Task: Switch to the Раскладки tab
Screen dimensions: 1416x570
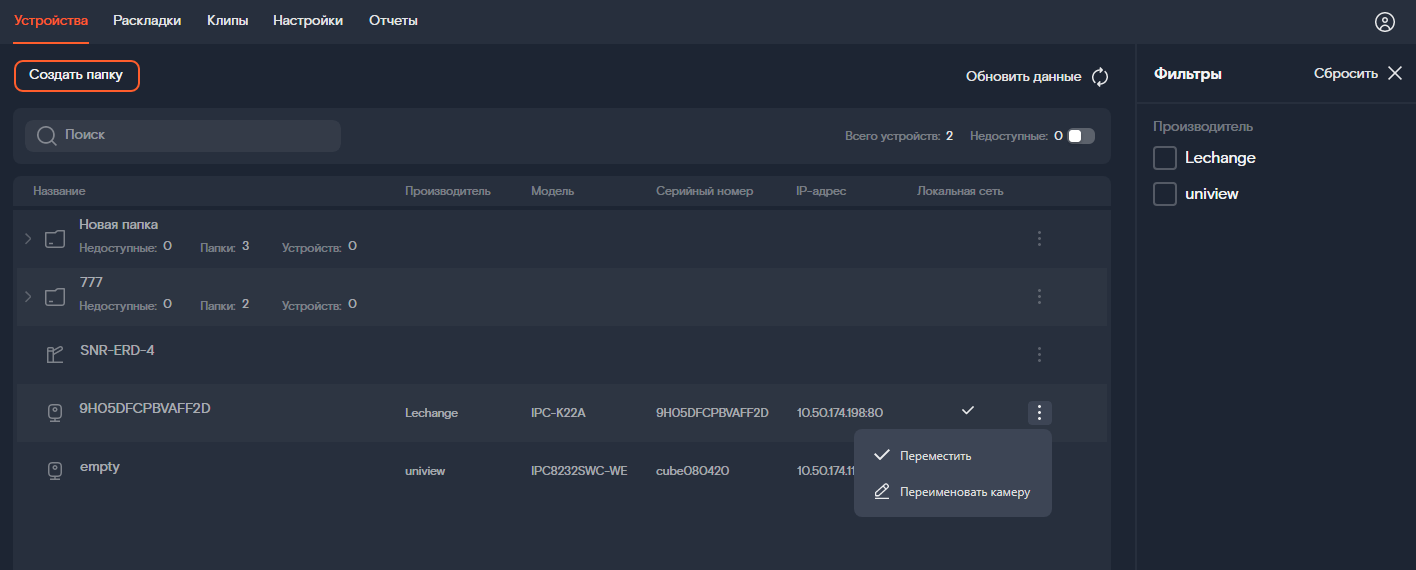Action: pos(147,21)
